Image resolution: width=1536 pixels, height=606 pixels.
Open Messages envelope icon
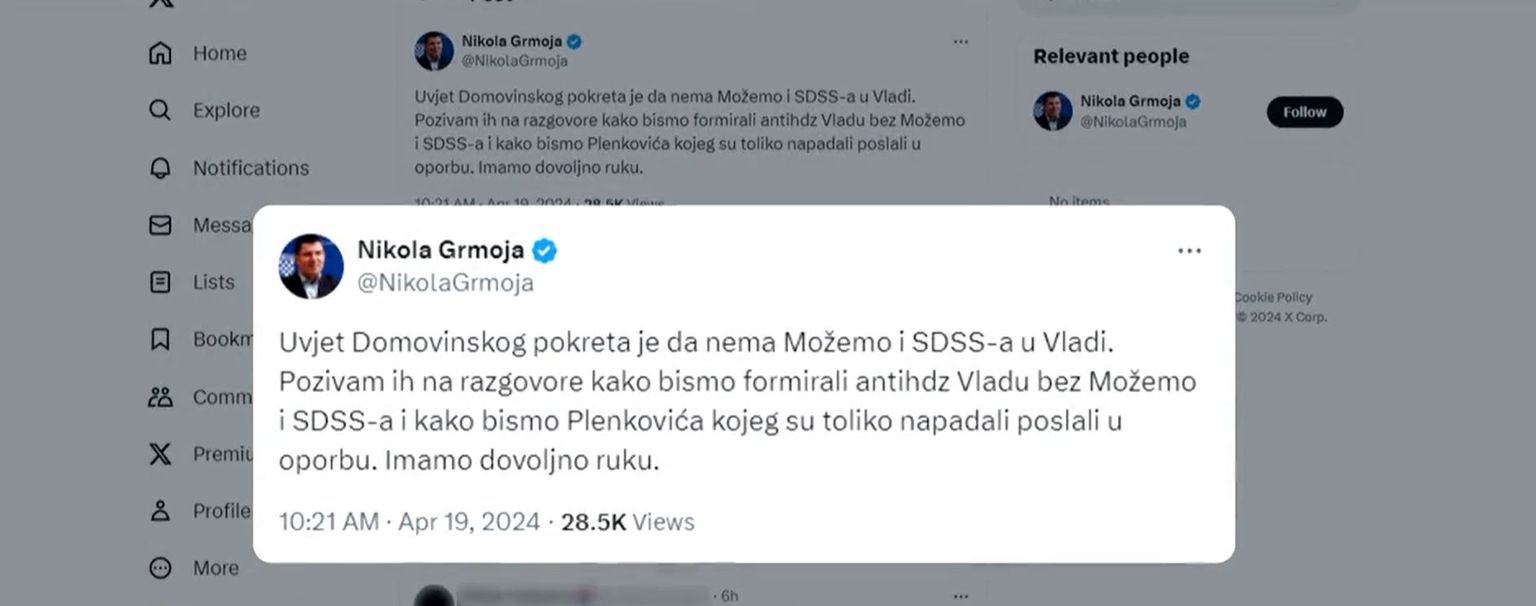(x=160, y=225)
